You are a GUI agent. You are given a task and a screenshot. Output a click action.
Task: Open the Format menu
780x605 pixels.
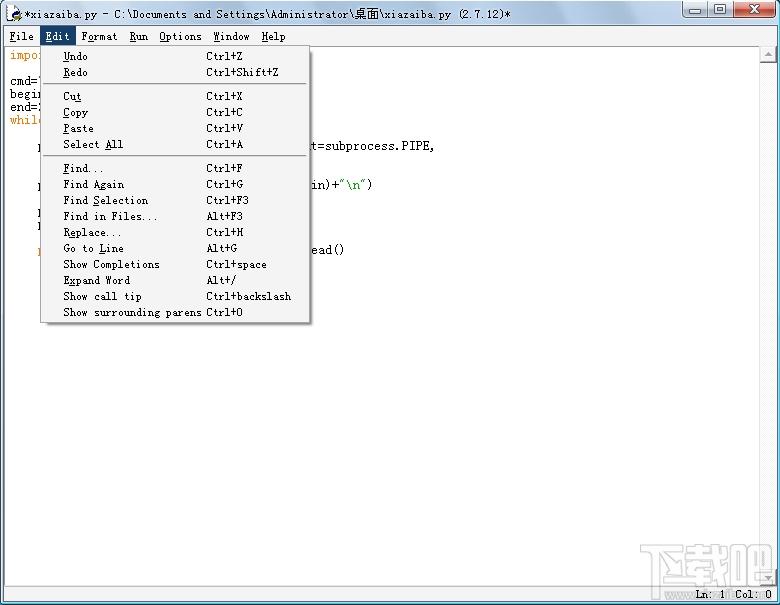[99, 36]
